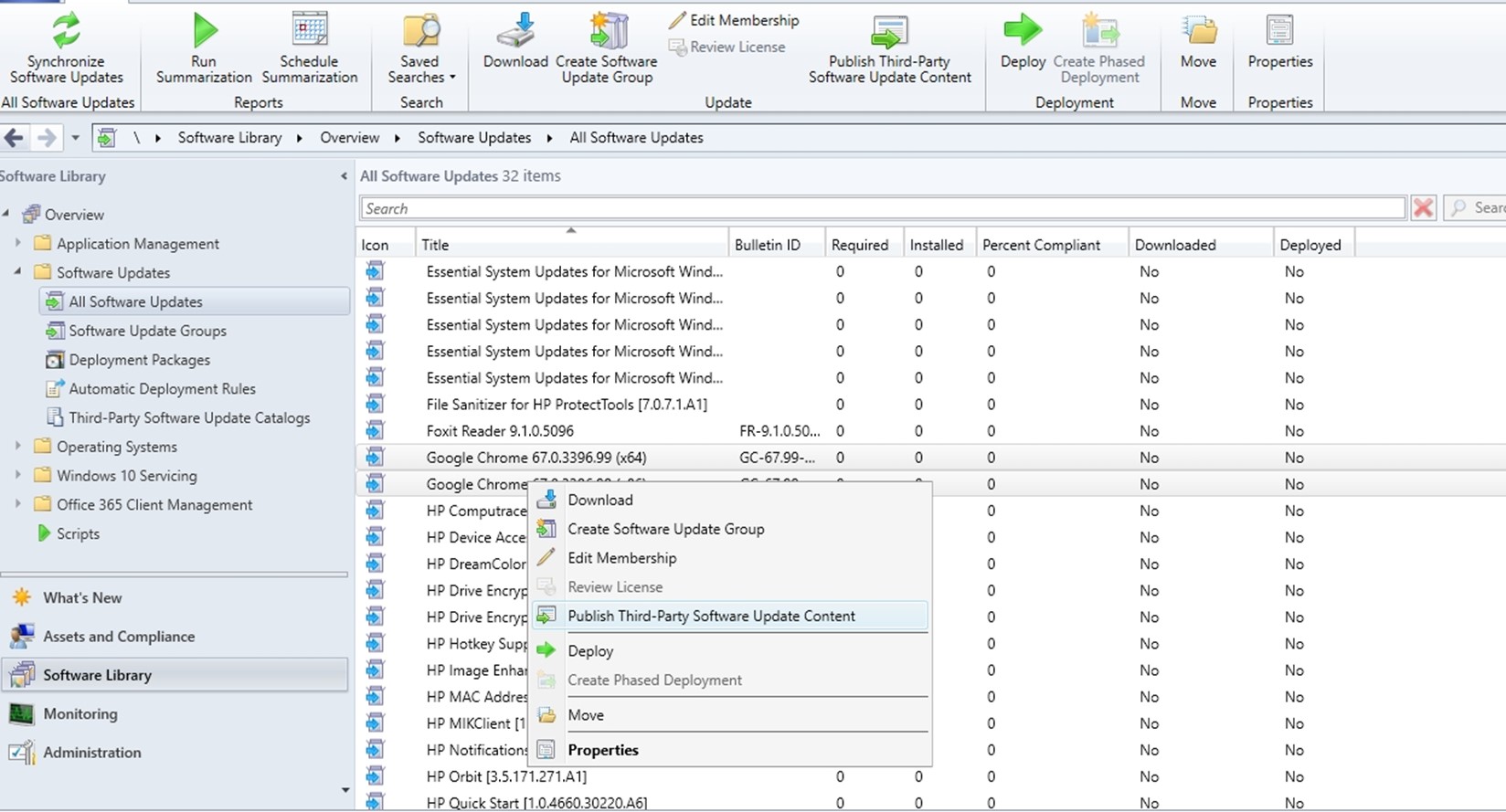This screenshot has width=1506, height=812.
Task: Choose Deploy in the context menu
Action: coord(730,651)
